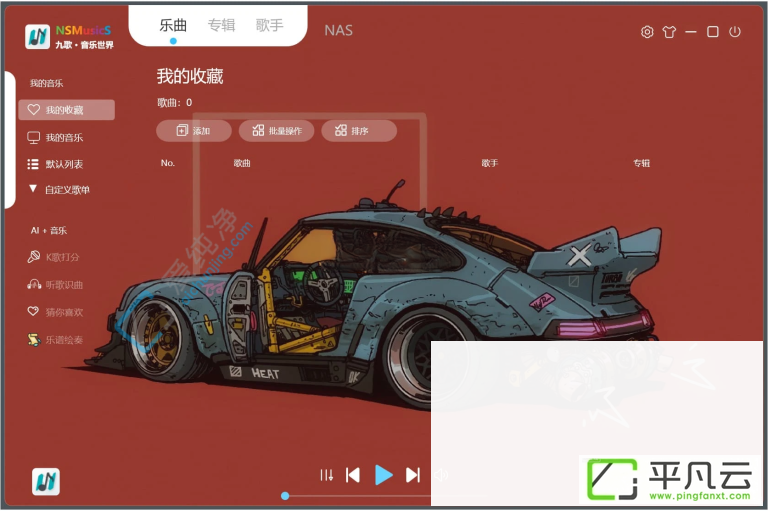Viewport: 768px width, 511px height.
Task: Open 猜你喜欢 heart feature
Action: point(55,312)
